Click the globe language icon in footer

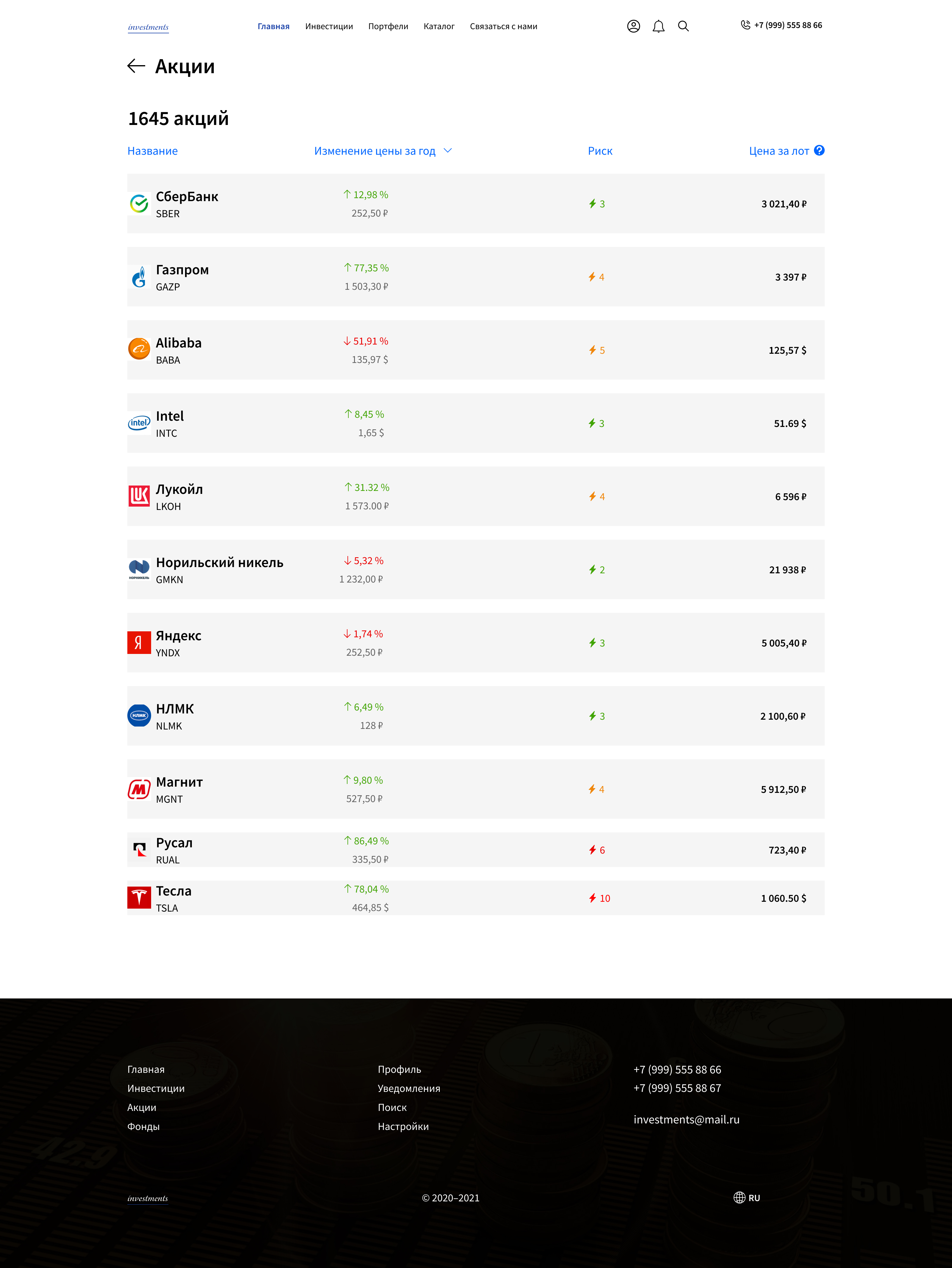[x=739, y=1197]
